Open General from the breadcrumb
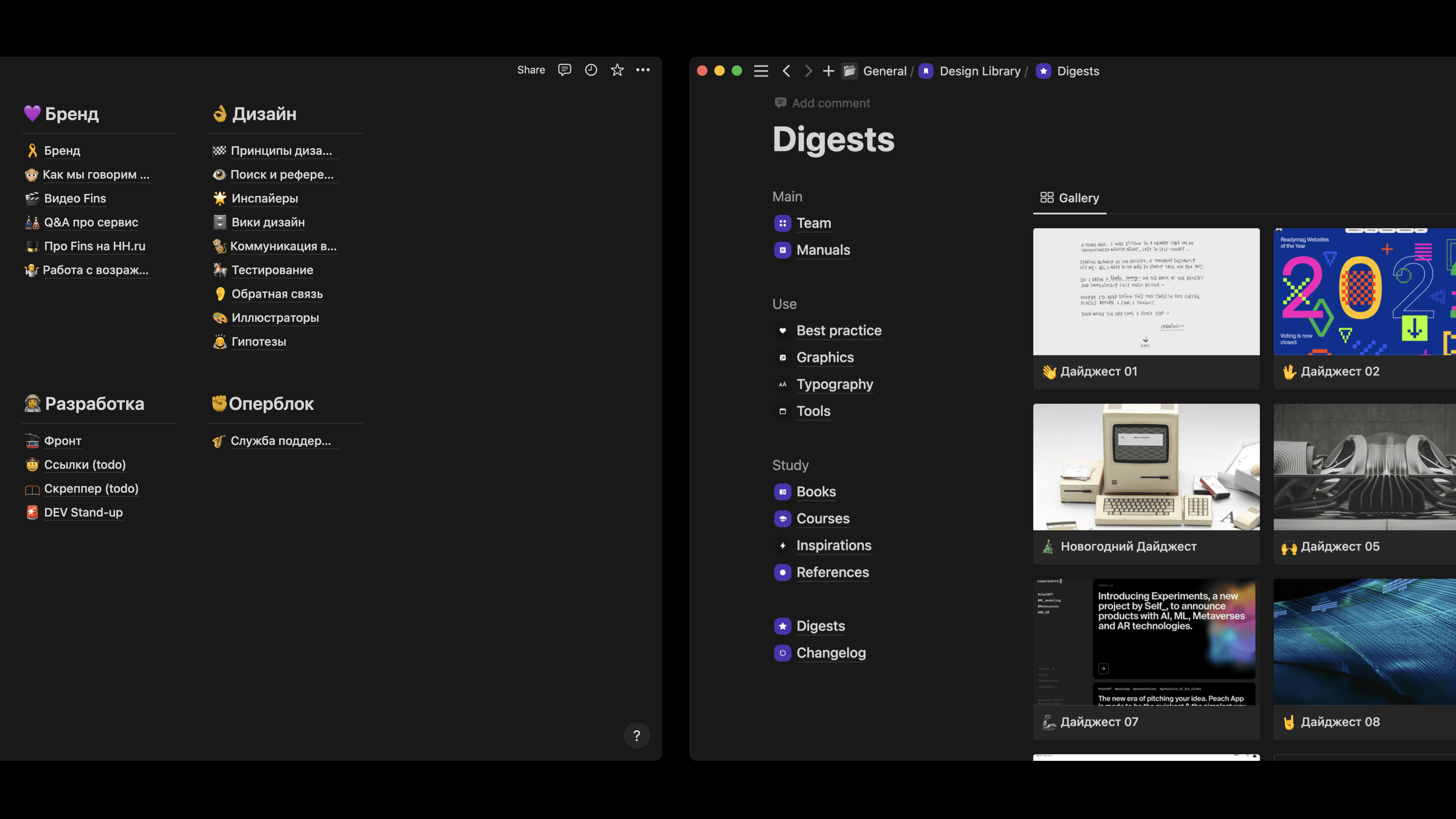Viewport: 1456px width, 819px height. coord(885,70)
